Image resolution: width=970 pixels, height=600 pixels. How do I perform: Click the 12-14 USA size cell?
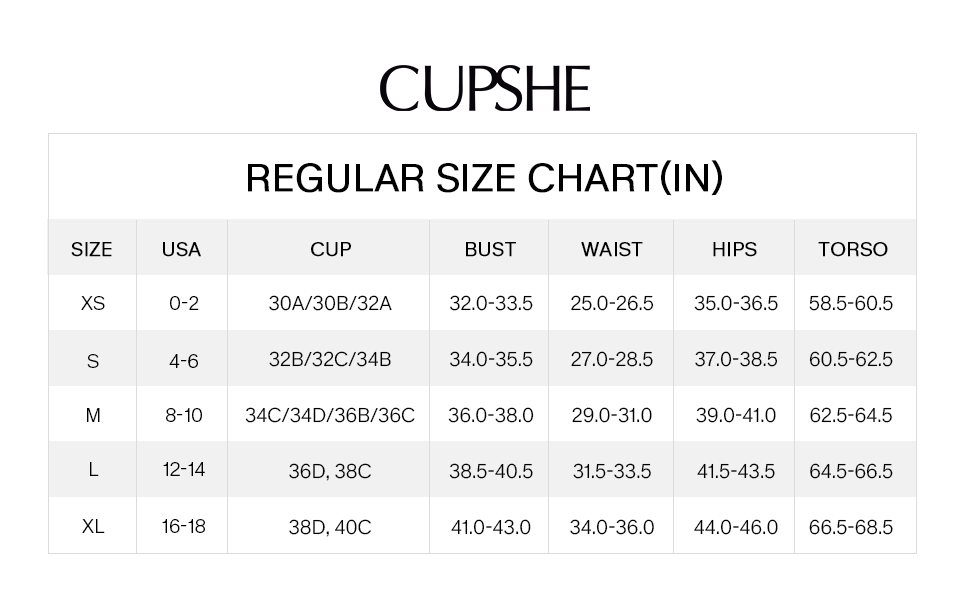[184, 469]
